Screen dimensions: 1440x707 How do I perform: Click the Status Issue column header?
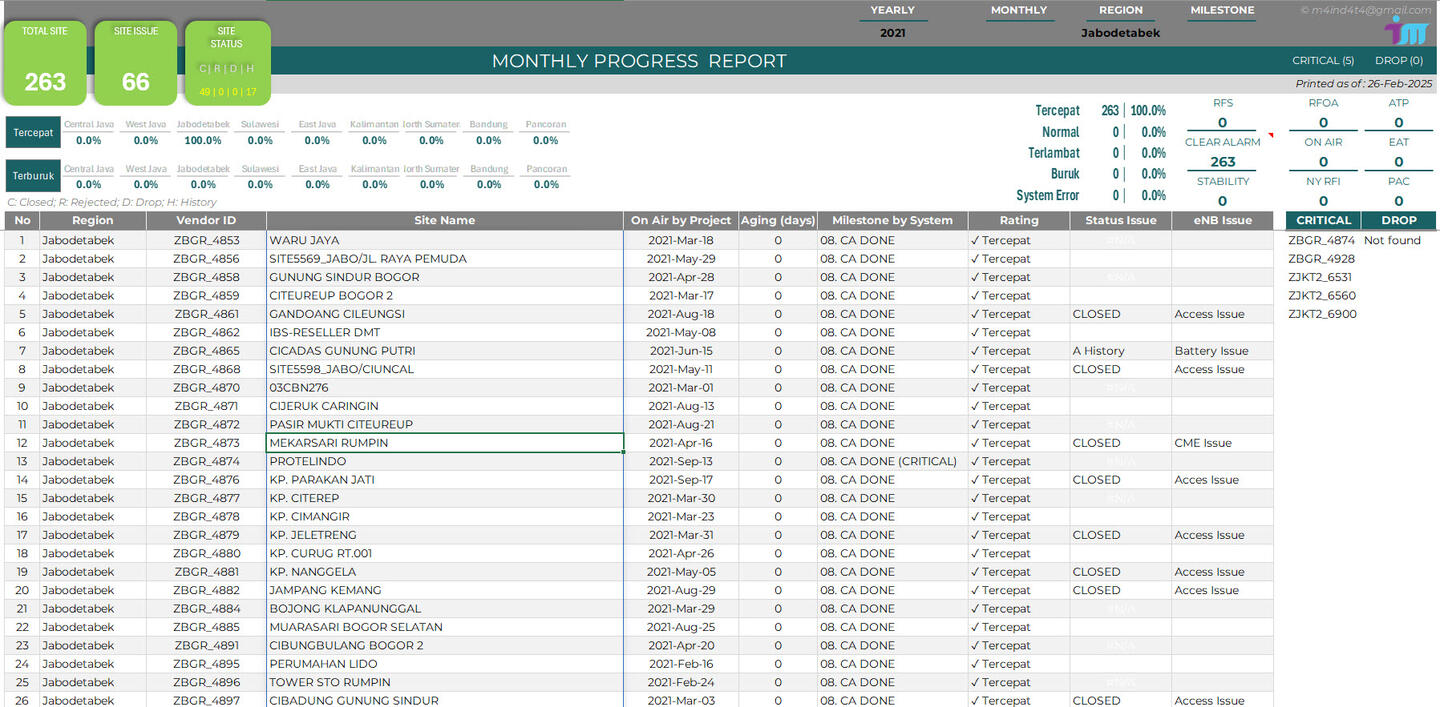coord(1121,220)
